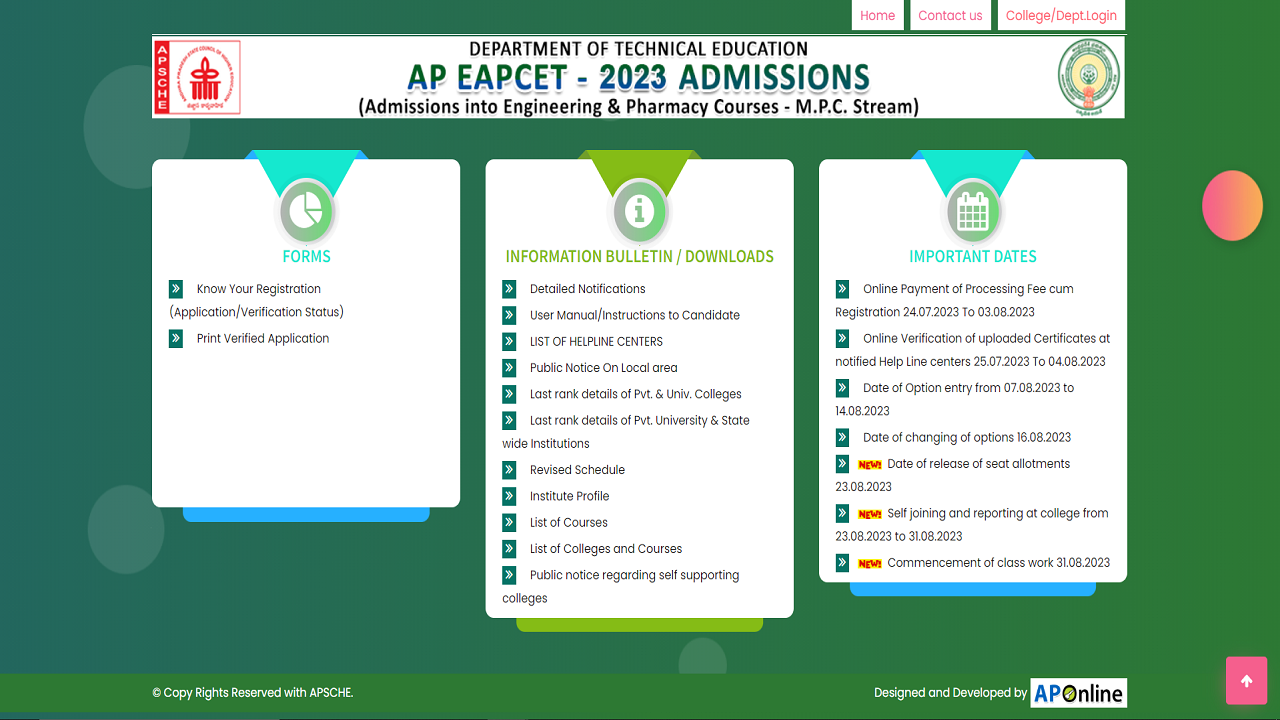The width and height of the screenshot is (1280, 720).
Task: Click Commencement of class work 31.08.2023
Action: (998, 563)
